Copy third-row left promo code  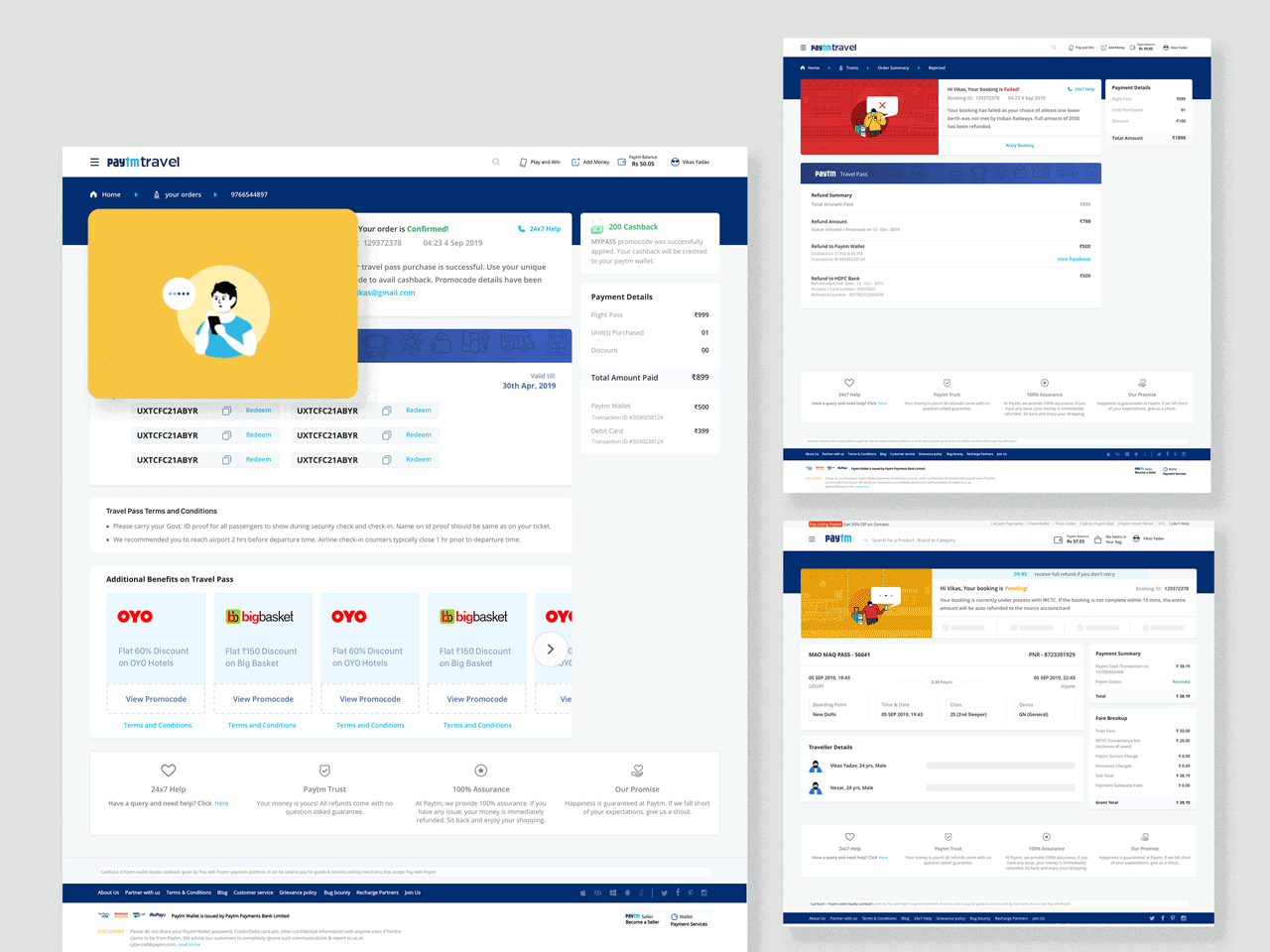tap(226, 460)
